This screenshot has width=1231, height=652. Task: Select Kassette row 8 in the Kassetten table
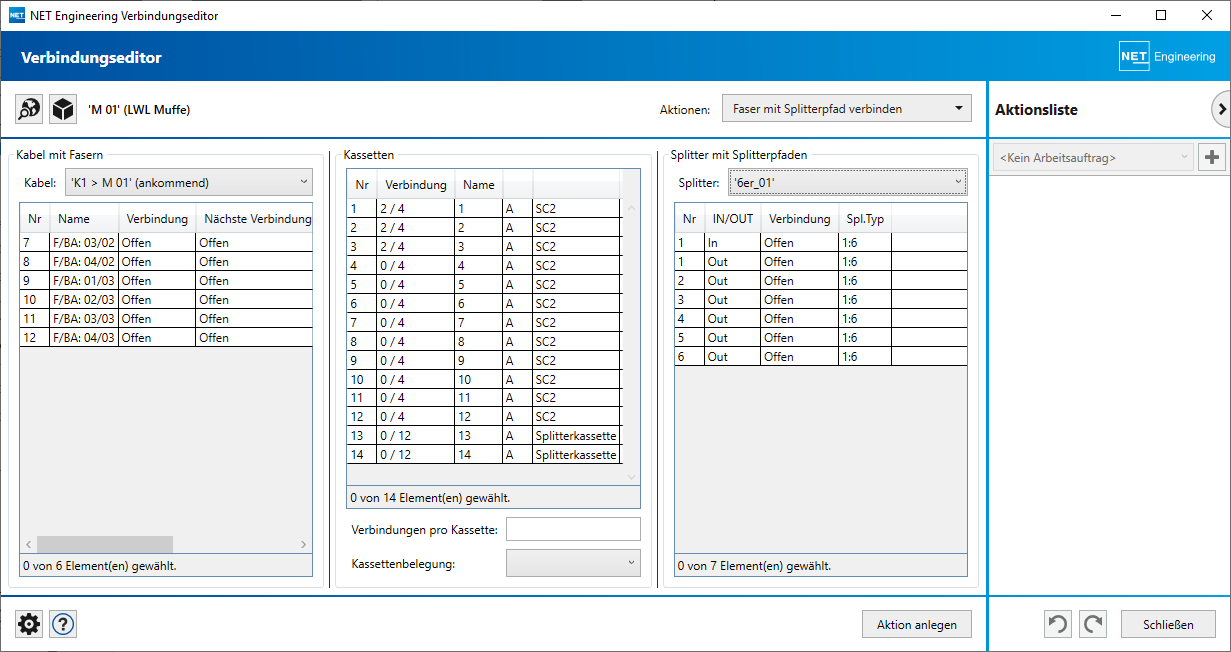(484, 341)
